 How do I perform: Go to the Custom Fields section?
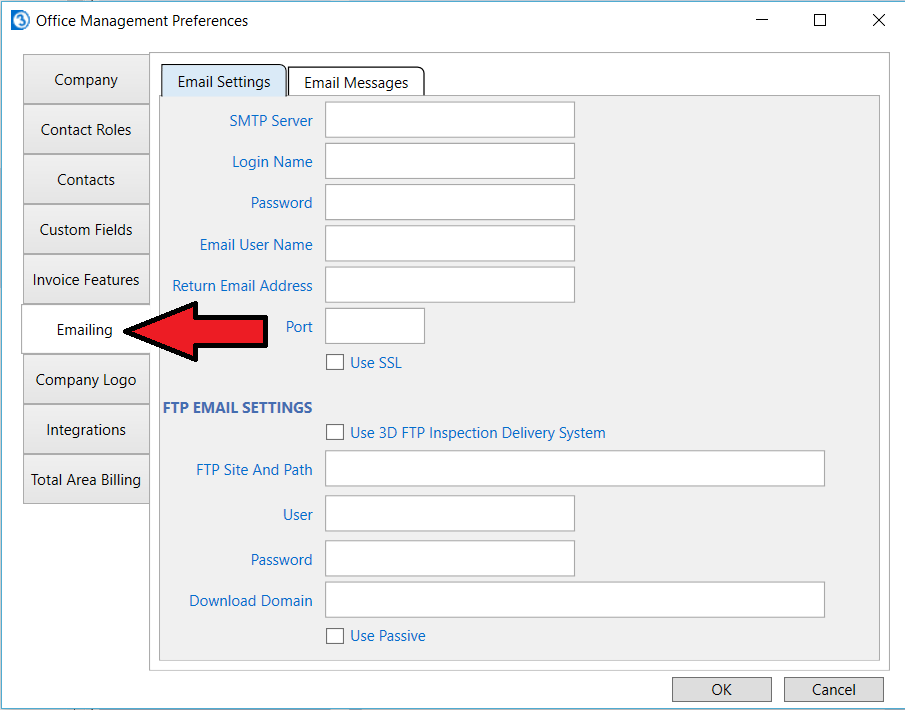tap(86, 229)
